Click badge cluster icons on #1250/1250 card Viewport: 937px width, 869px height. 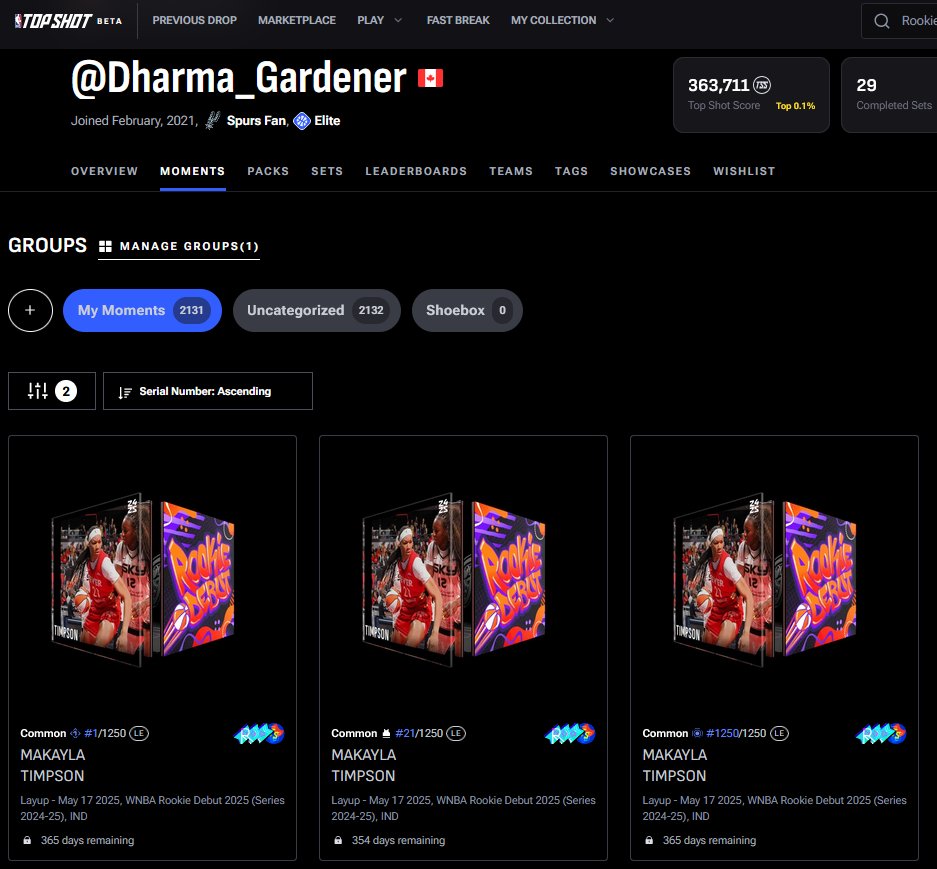coord(881,733)
